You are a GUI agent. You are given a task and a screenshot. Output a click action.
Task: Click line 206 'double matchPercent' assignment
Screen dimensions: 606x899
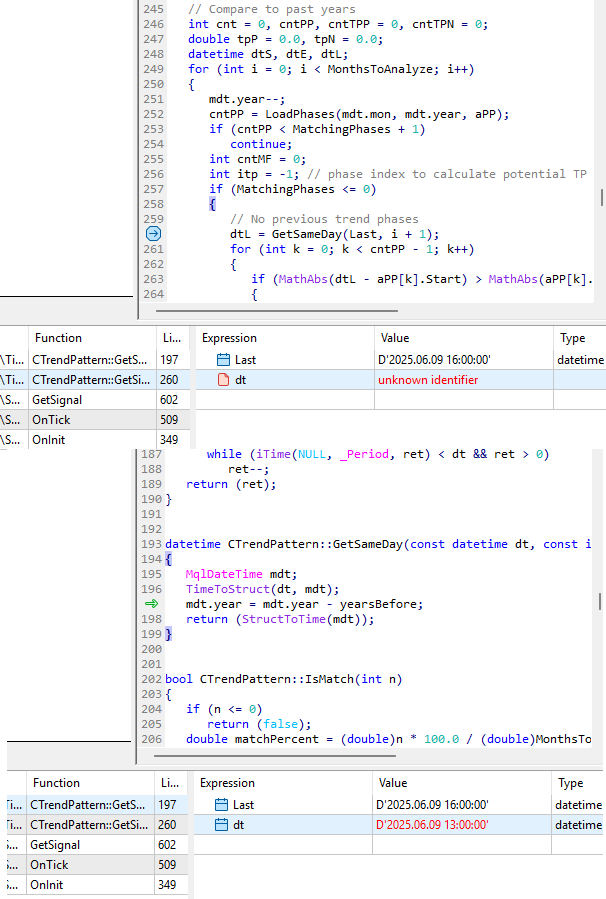click(388, 739)
